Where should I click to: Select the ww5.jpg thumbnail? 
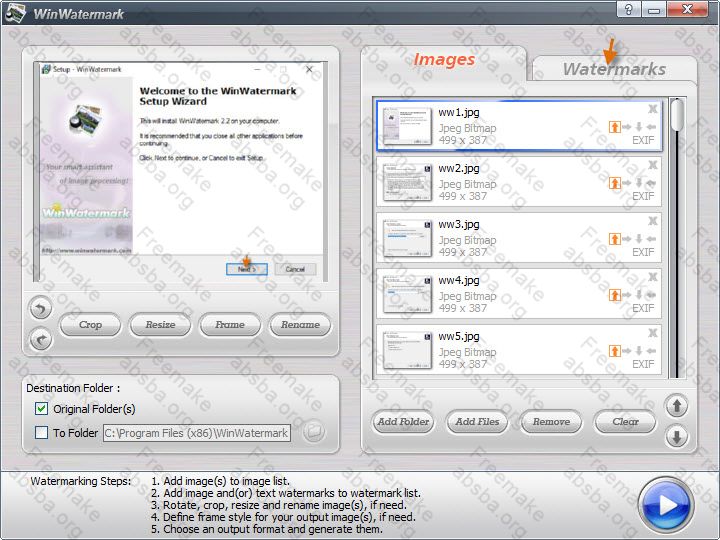(407, 350)
